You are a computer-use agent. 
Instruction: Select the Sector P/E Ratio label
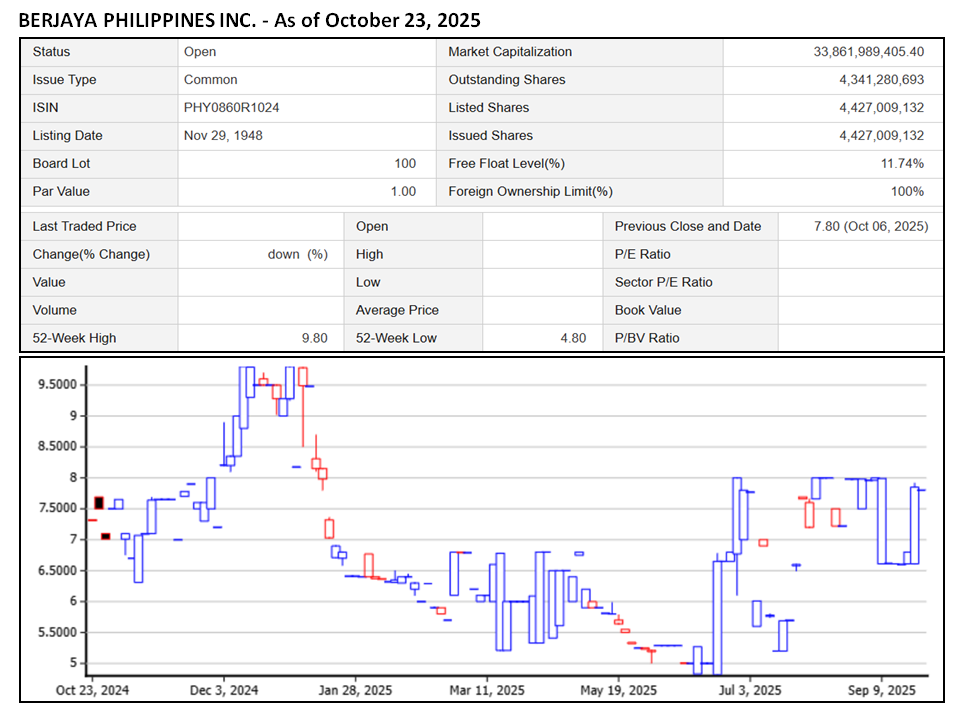pyautogui.click(x=663, y=283)
